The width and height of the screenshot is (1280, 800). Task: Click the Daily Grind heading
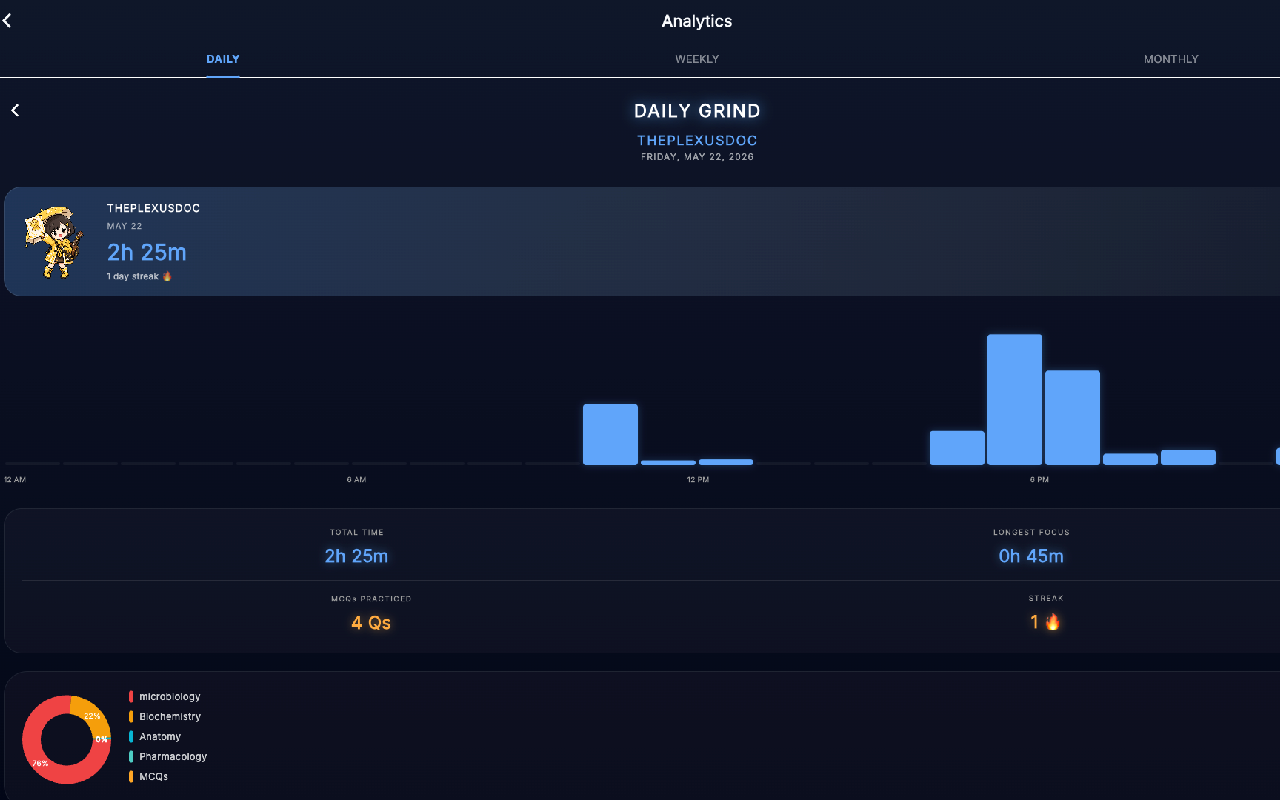click(x=697, y=111)
